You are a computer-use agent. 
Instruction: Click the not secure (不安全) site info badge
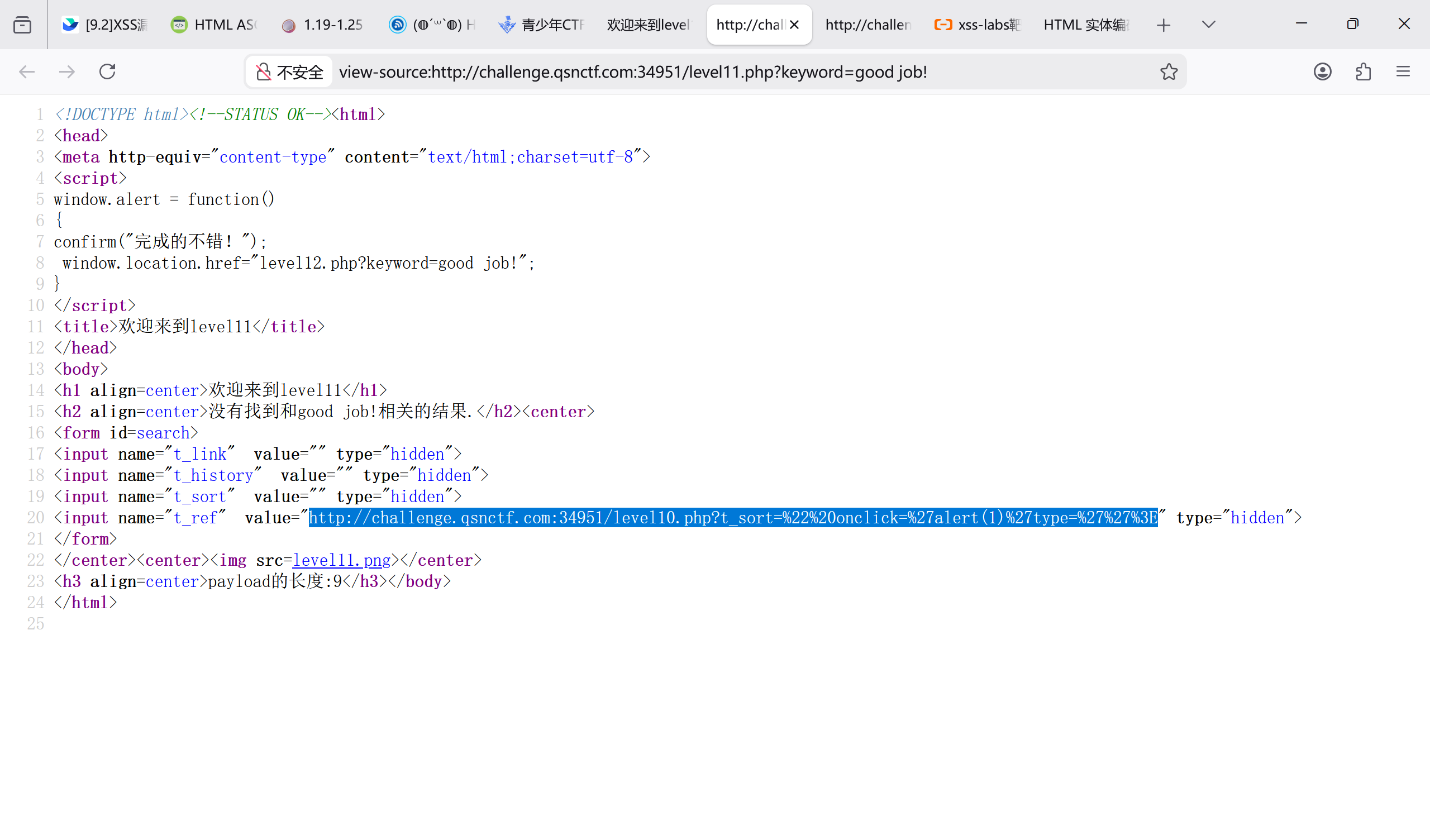[289, 72]
